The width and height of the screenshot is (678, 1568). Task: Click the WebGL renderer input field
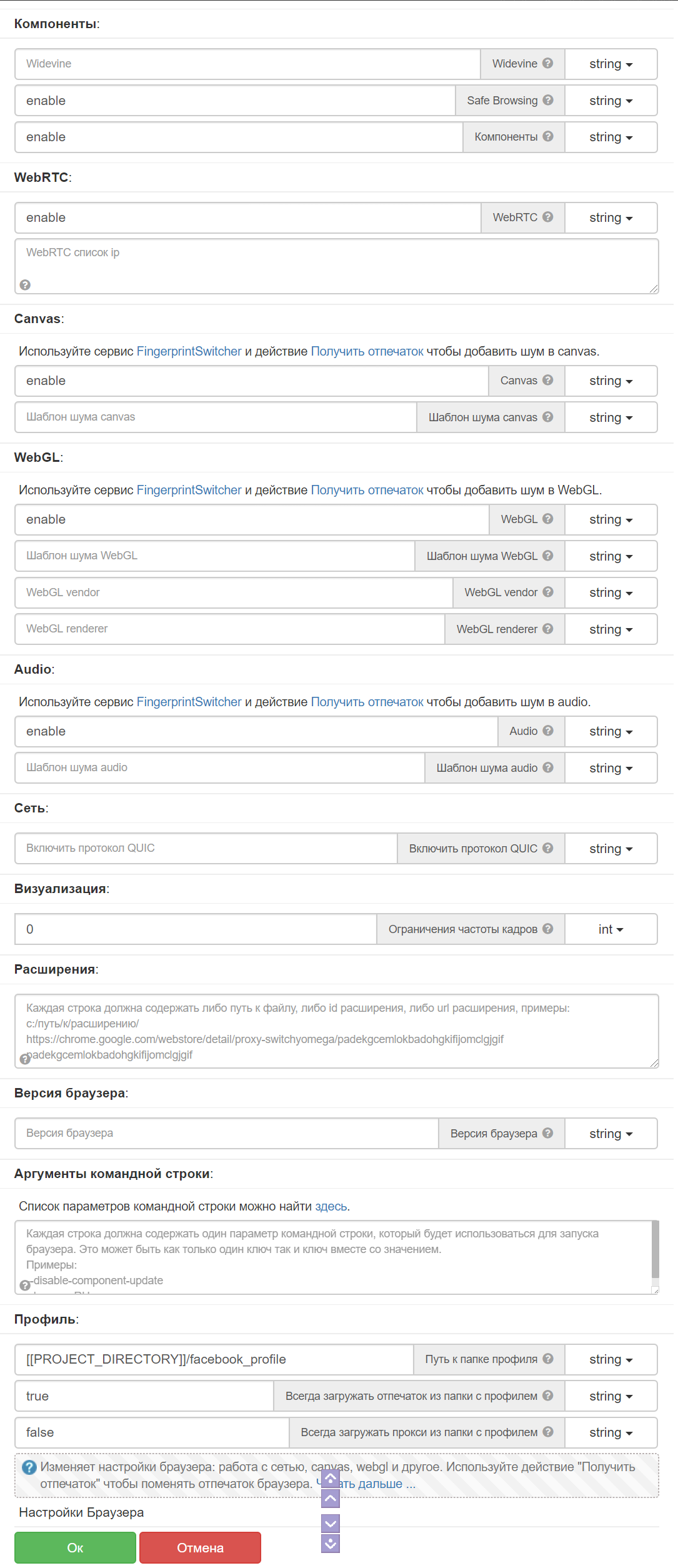(229, 629)
